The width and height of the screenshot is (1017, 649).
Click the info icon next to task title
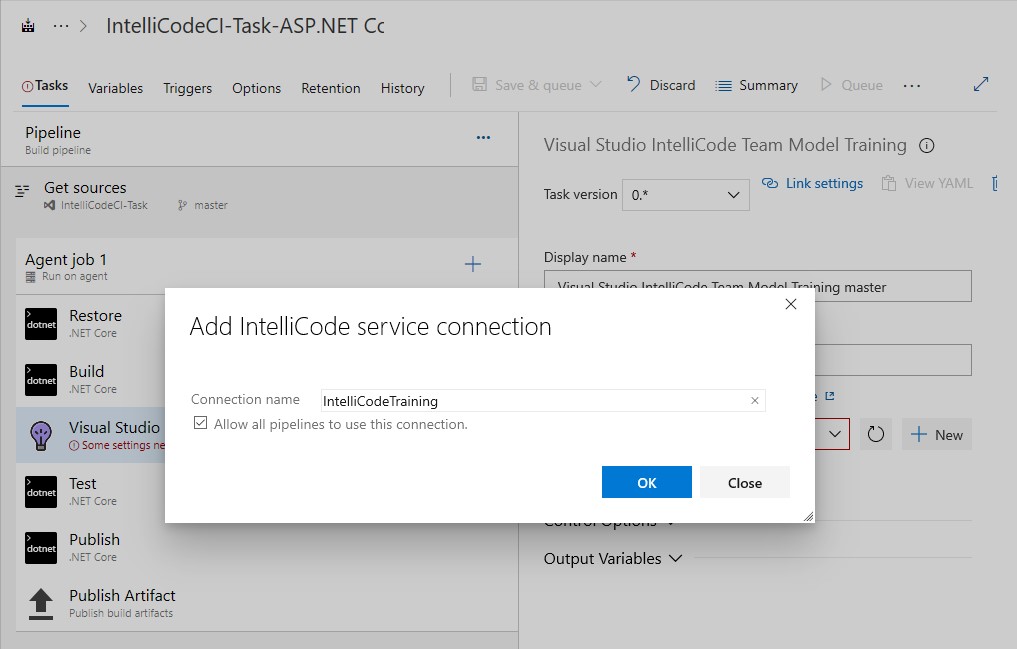pos(926,146)
